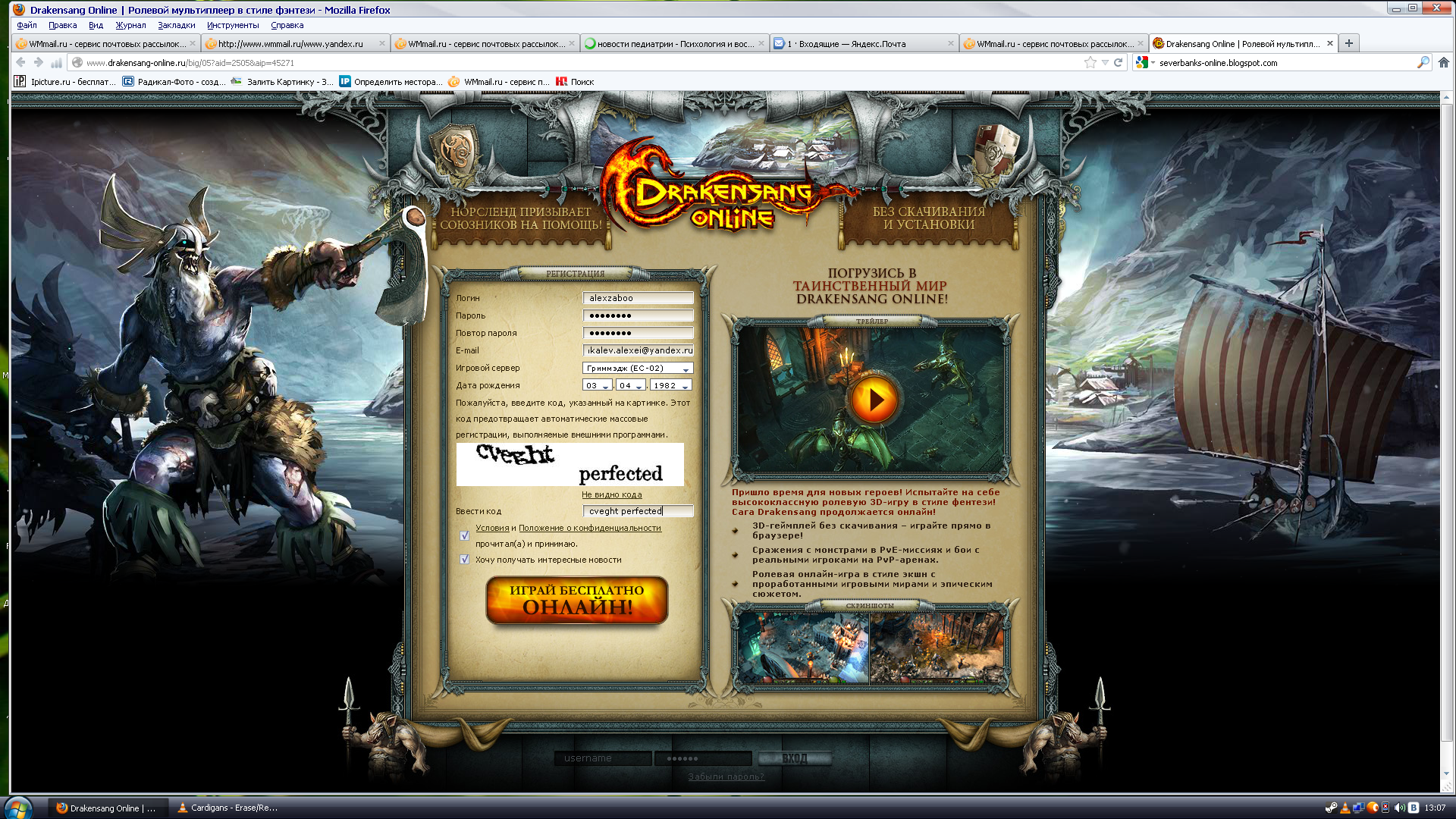Open the Файл menu
This screenshot has width=1456, height=819.
coord(27,25)
